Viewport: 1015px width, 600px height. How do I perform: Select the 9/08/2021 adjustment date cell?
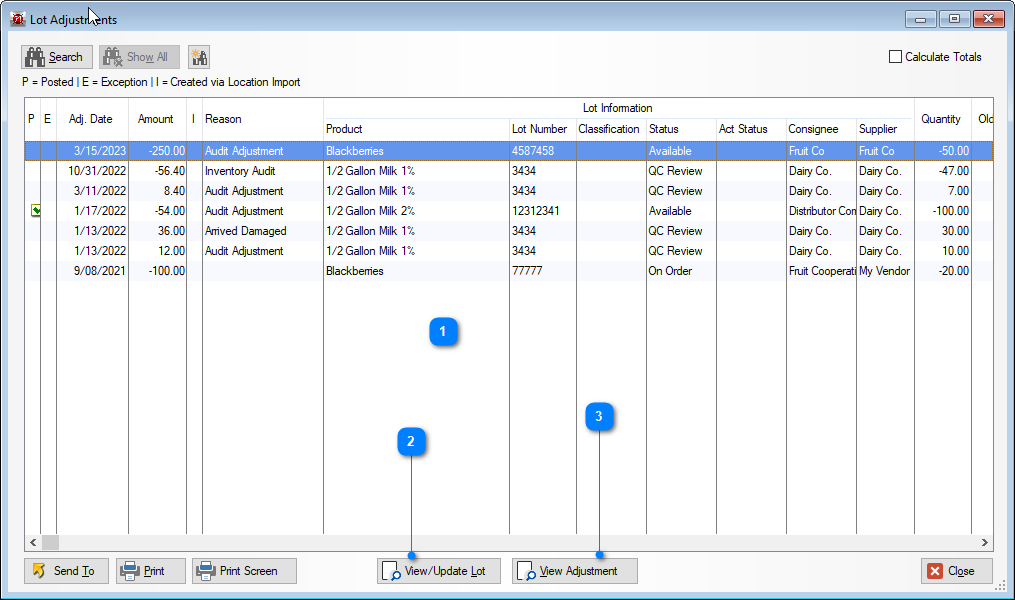(93, 271)
